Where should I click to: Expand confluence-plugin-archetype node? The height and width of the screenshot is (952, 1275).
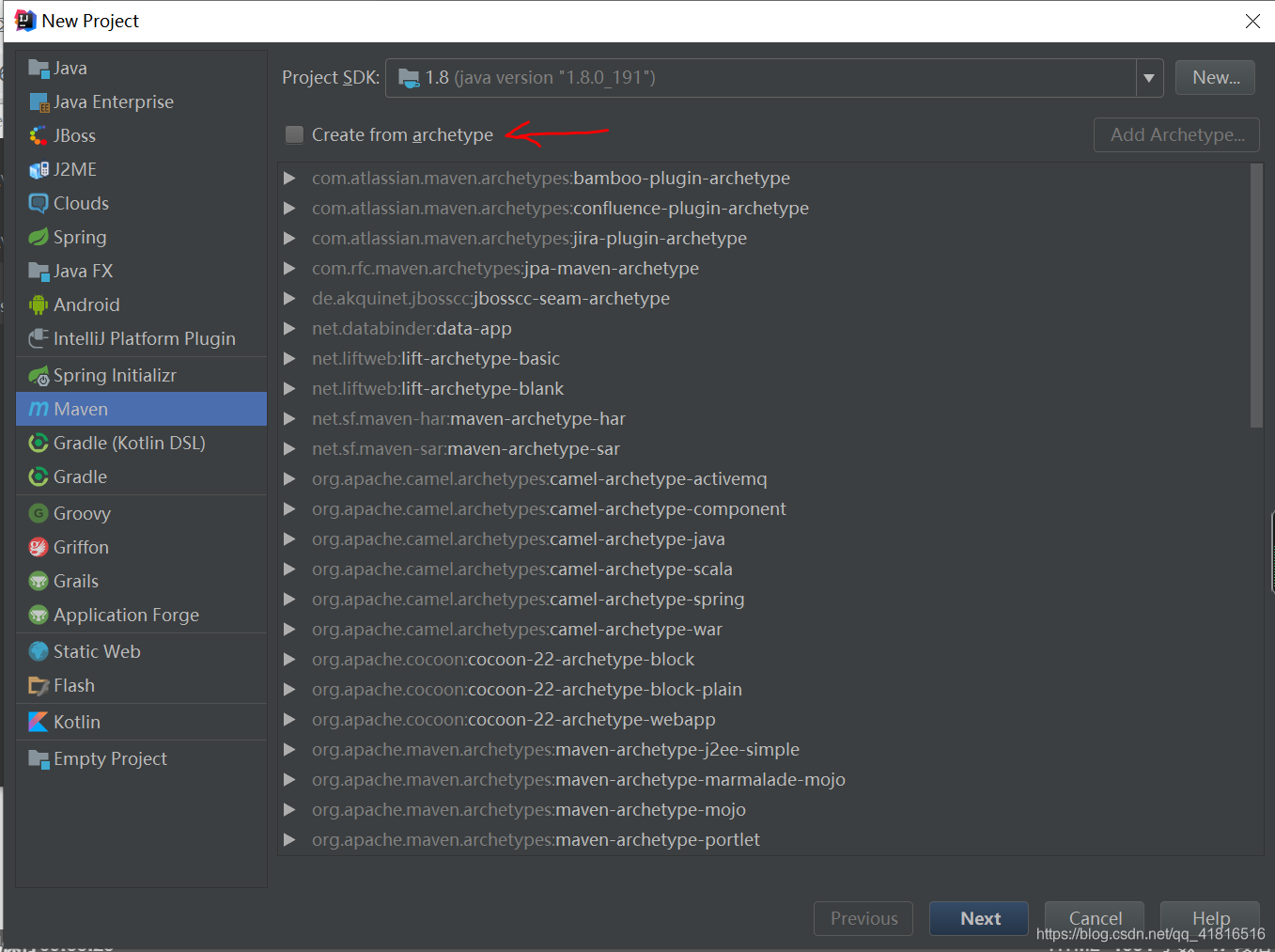[290, 208]
